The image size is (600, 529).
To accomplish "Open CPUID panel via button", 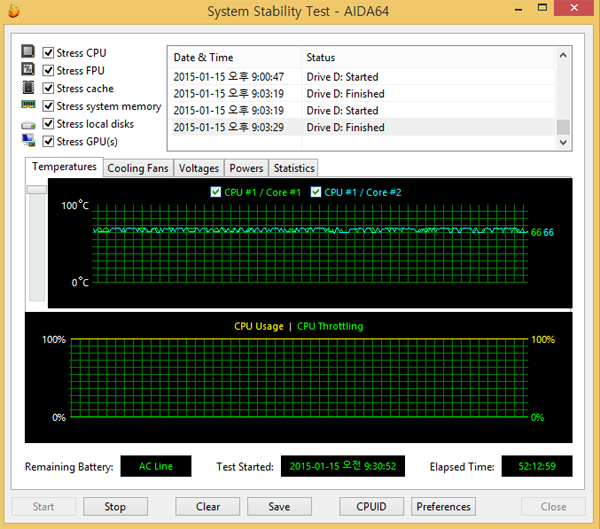I will (x=371, y=507).
